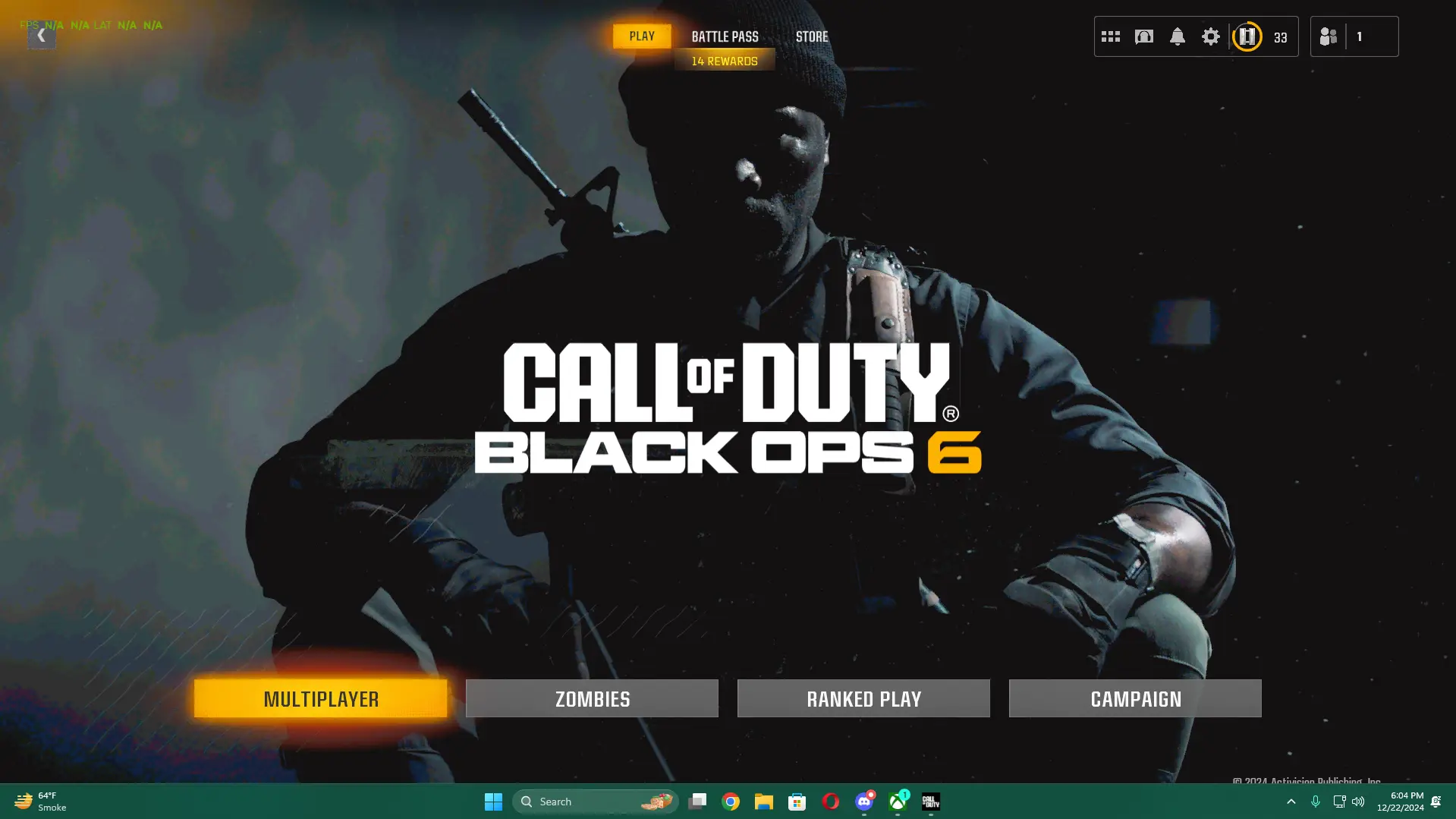Open RANKED PLAY mode
The image size is (1456, 819).
(x=863, y=698)
